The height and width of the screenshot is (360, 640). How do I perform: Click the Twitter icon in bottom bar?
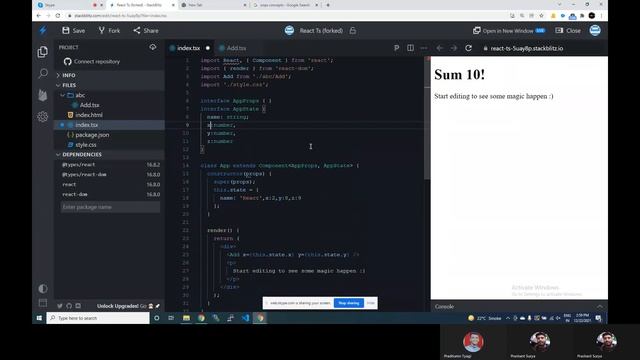[x=60, y=306]
